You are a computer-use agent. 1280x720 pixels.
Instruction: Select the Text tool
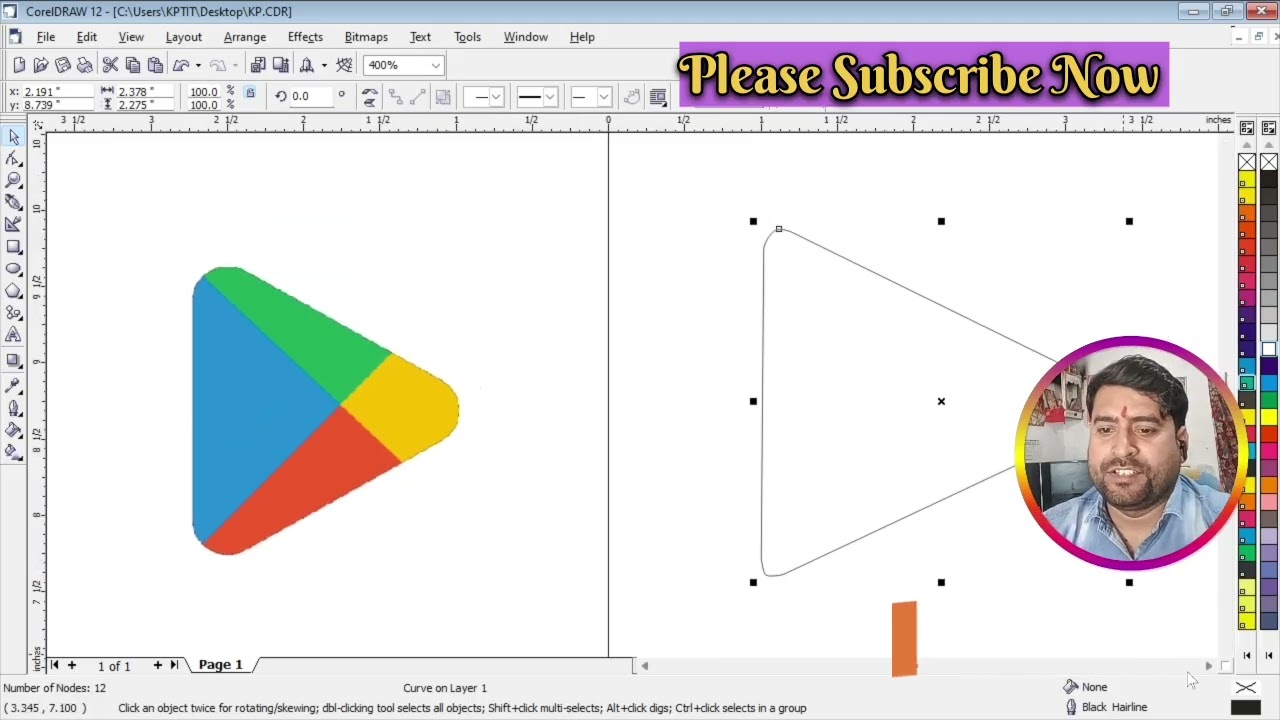(13, 335)
